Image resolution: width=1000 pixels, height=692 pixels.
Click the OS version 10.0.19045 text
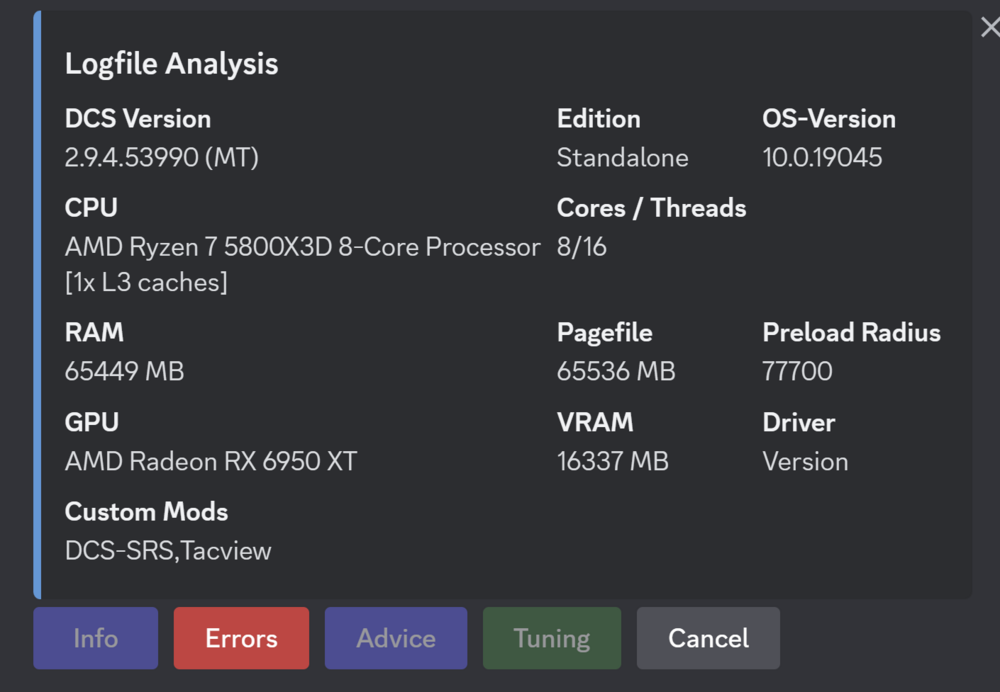(821, 157)
